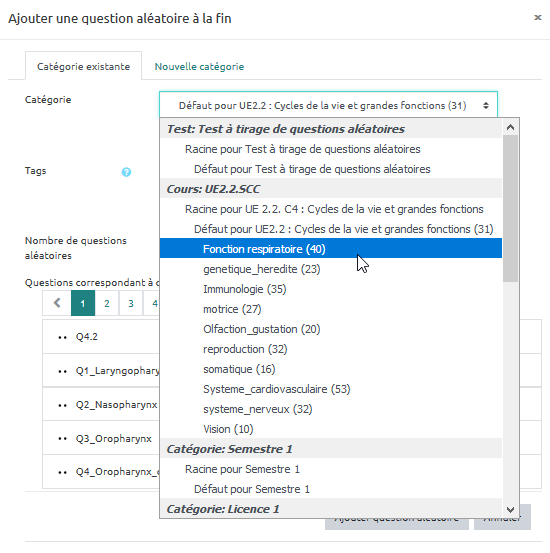Go to previous page using left chevron

point(57,303)
